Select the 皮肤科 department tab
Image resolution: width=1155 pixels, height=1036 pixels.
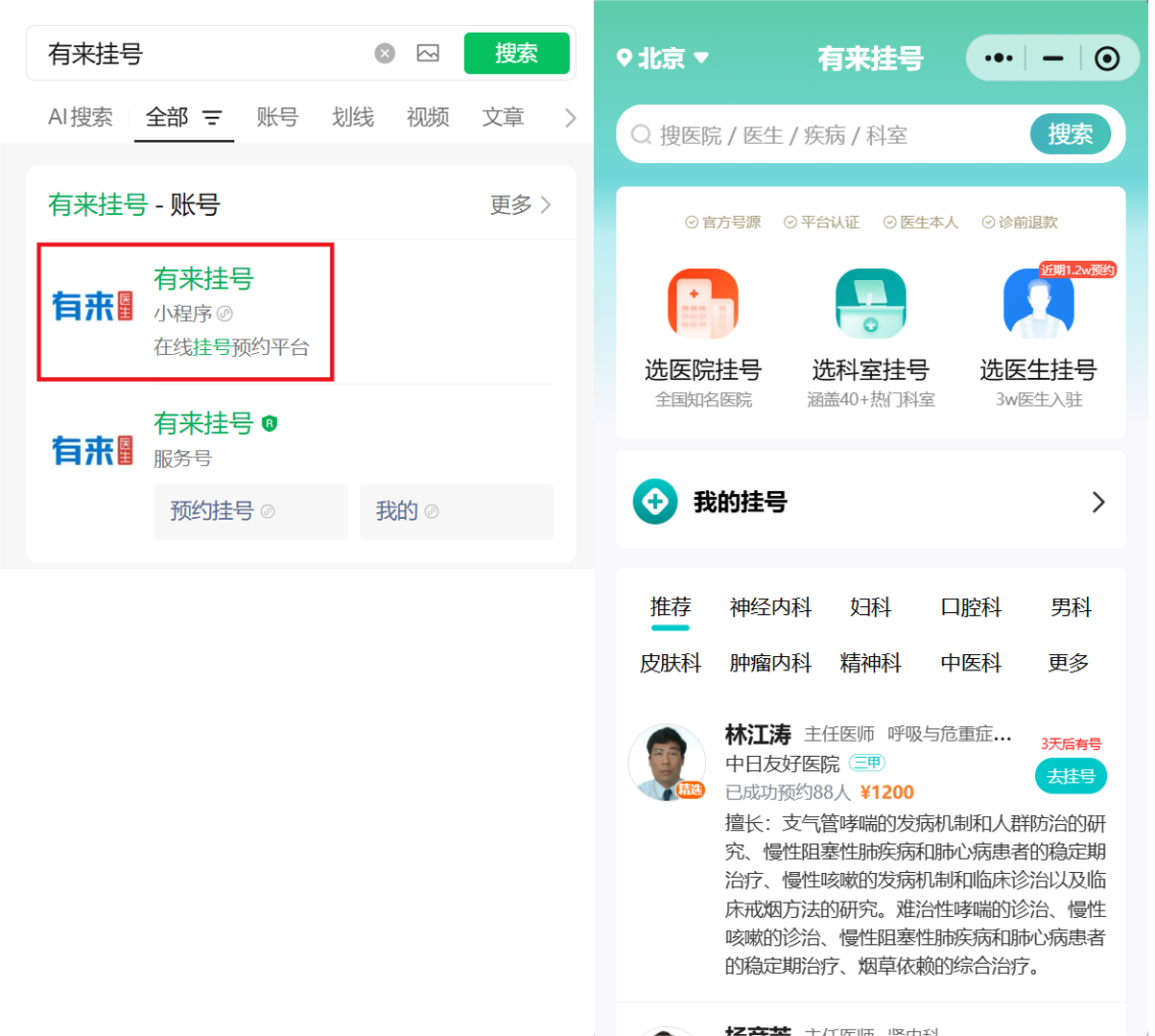[671, 663]
